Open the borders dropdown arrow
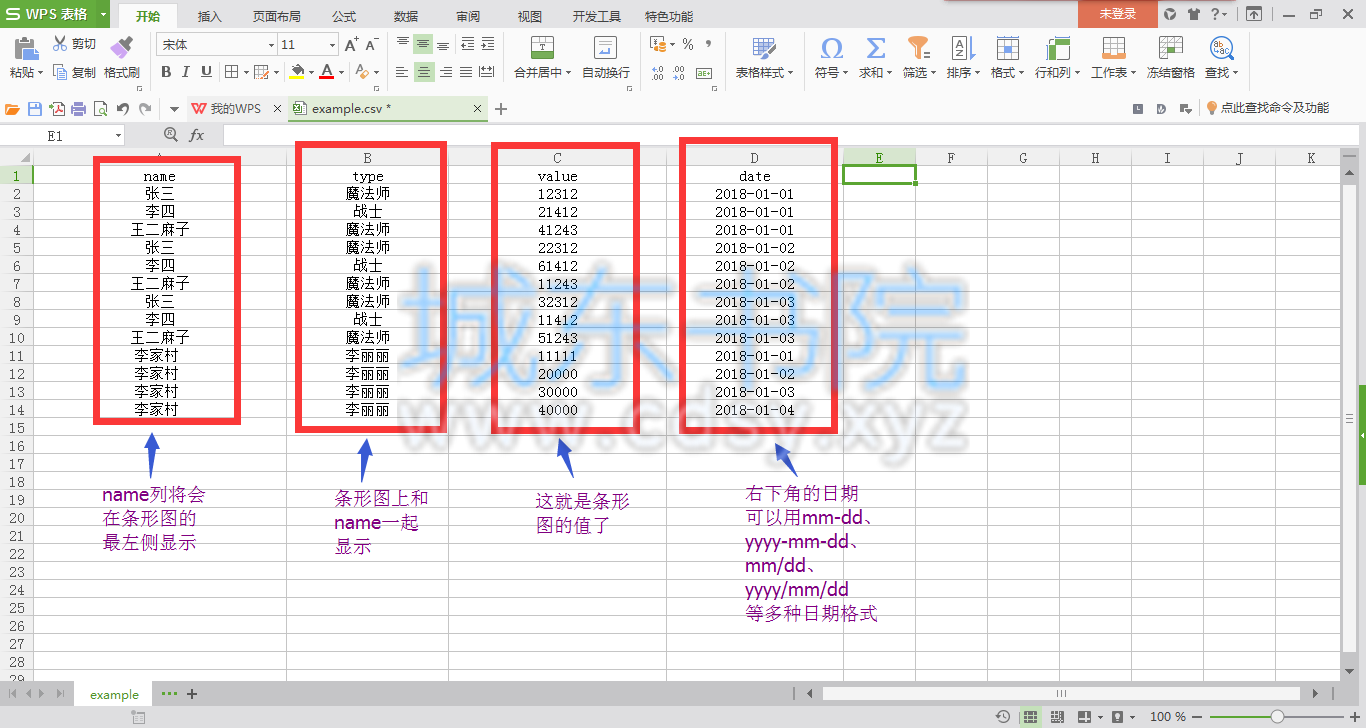 pos(245,72)
